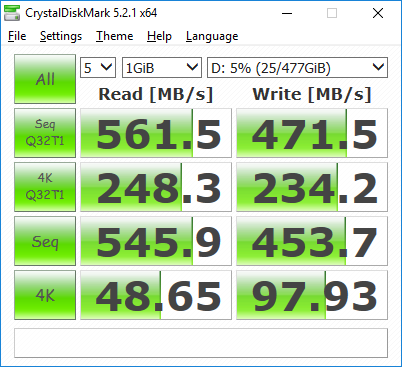Open the Help menu
402x367 pixels.
coord(159,36)
